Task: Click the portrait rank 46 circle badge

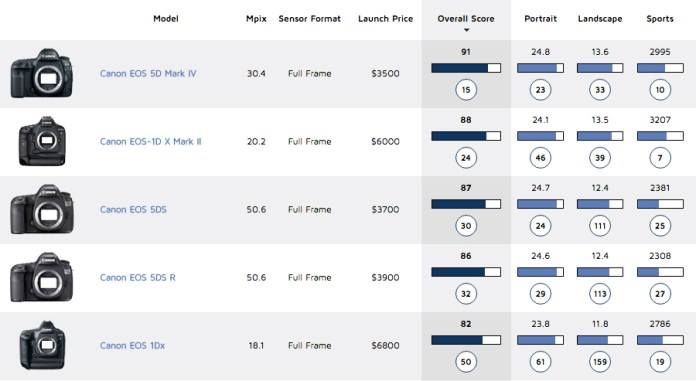Action: coord(540,158)
